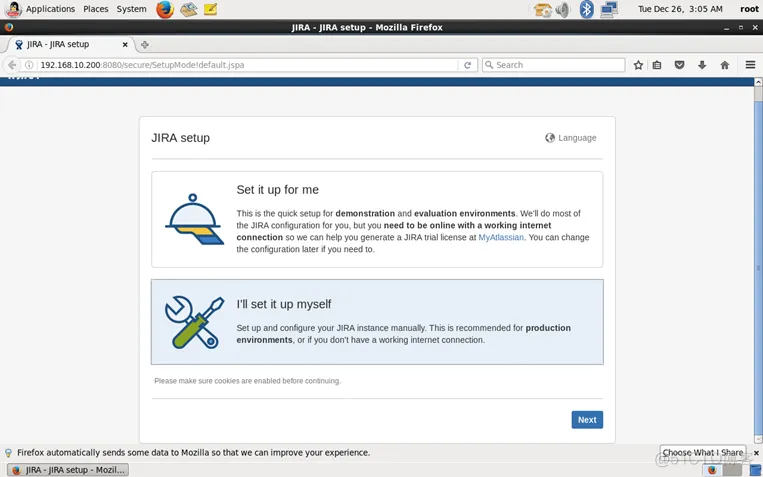Open the volume control tray icon

click(x=563, y=9)
